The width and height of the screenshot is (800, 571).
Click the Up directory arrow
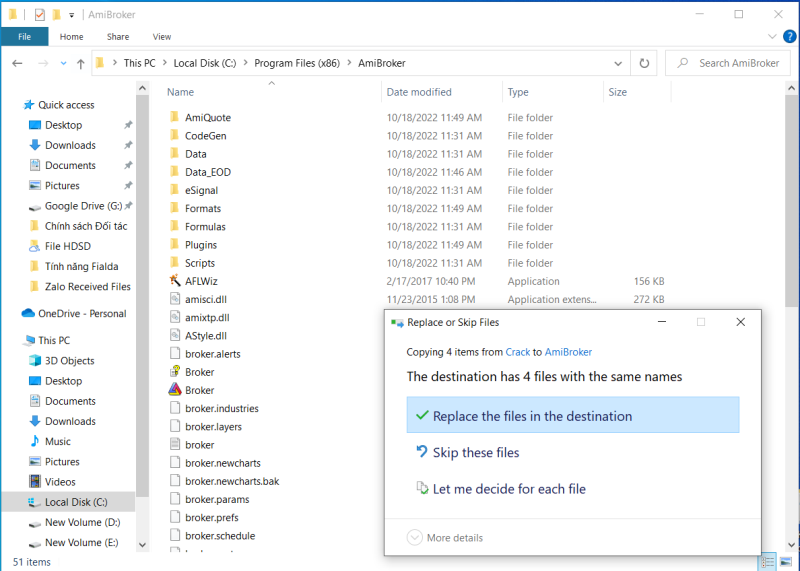(79, 63)
